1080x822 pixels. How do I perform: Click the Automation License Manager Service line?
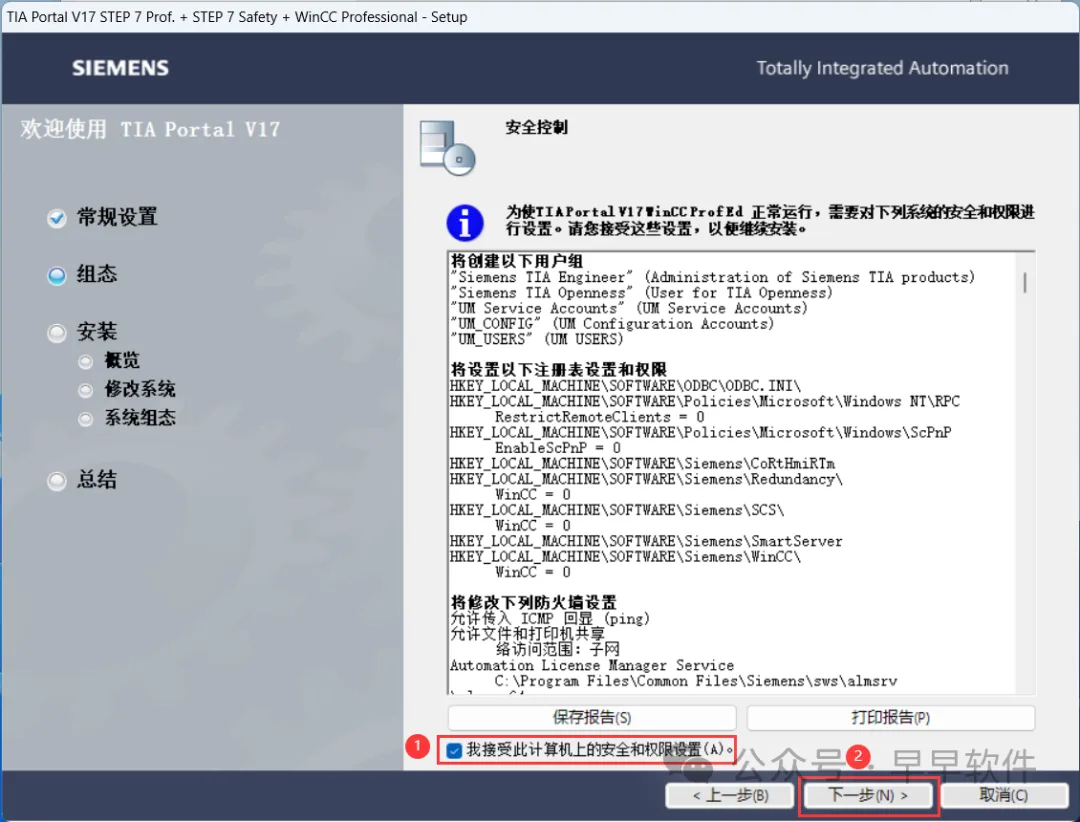(592, 666)
